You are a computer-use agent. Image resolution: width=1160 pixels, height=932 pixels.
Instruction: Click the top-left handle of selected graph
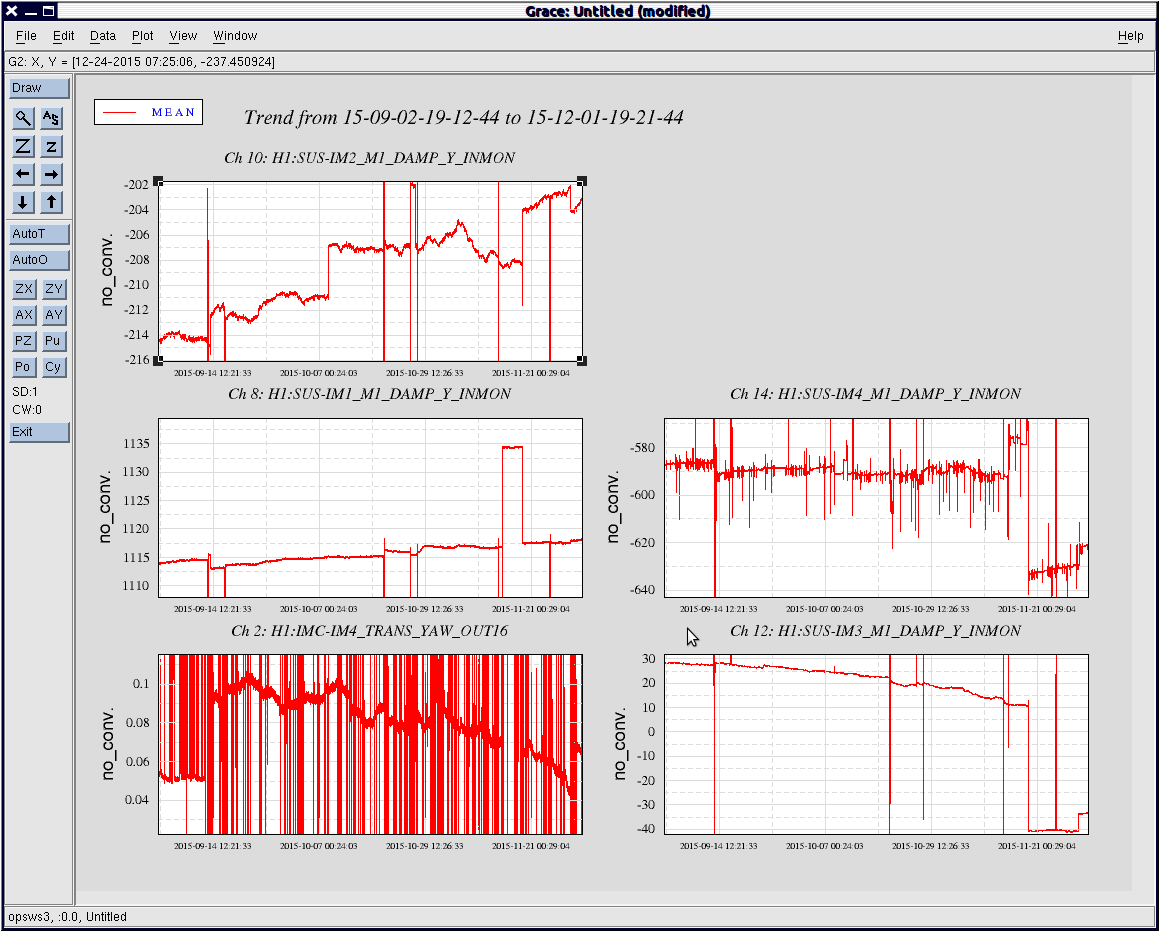(x=158, y=181)
